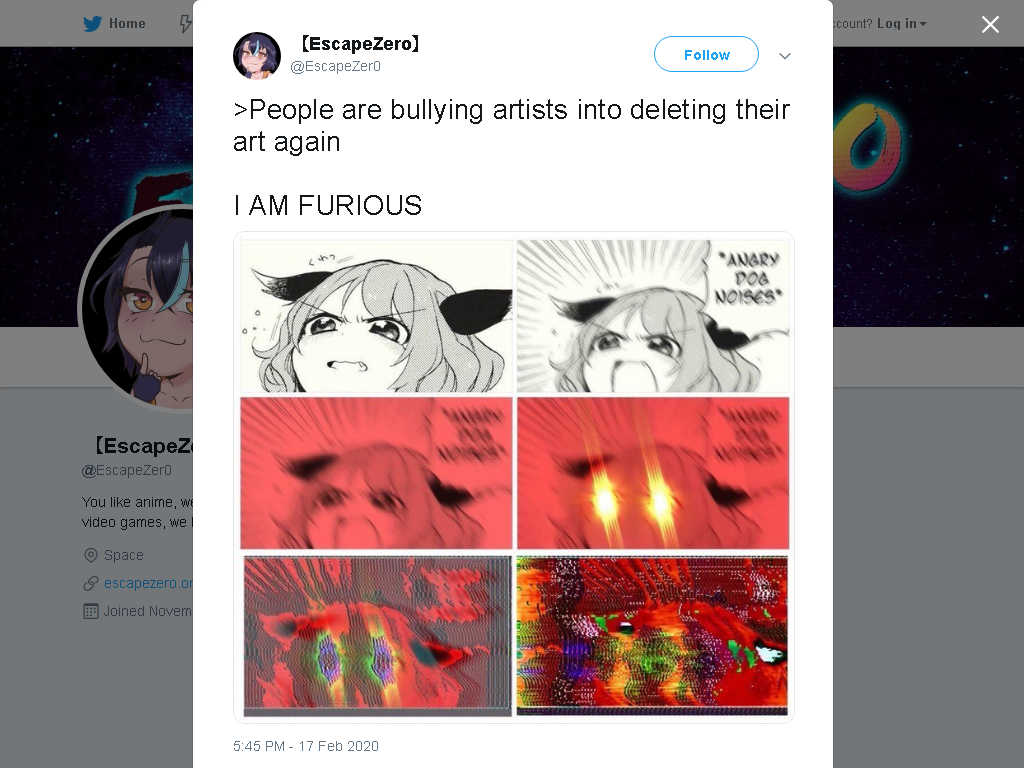Click the large profile picture behind overlay

[136, 308]
